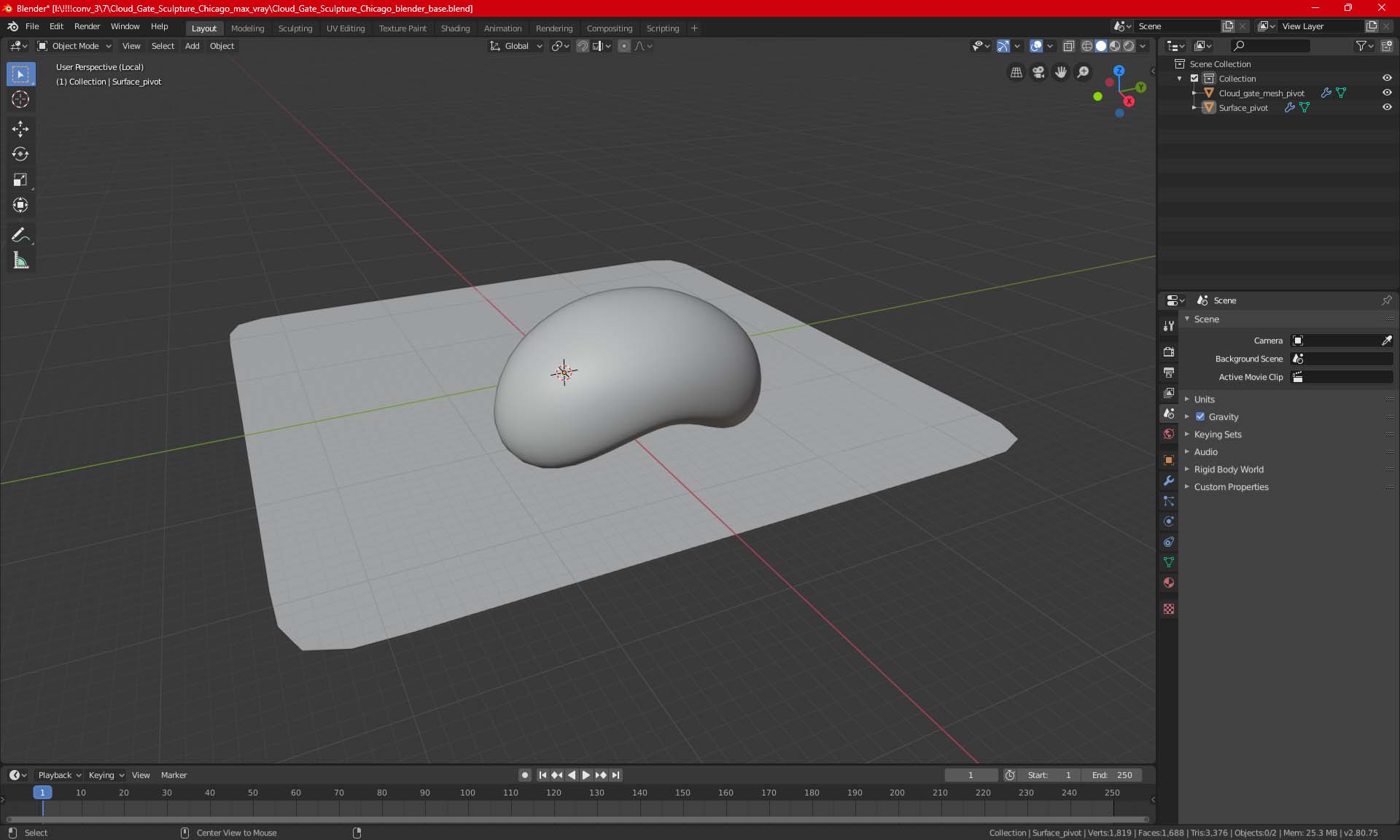Uncheck the Collection exclude checkbox in outliner

(1194, 79)
